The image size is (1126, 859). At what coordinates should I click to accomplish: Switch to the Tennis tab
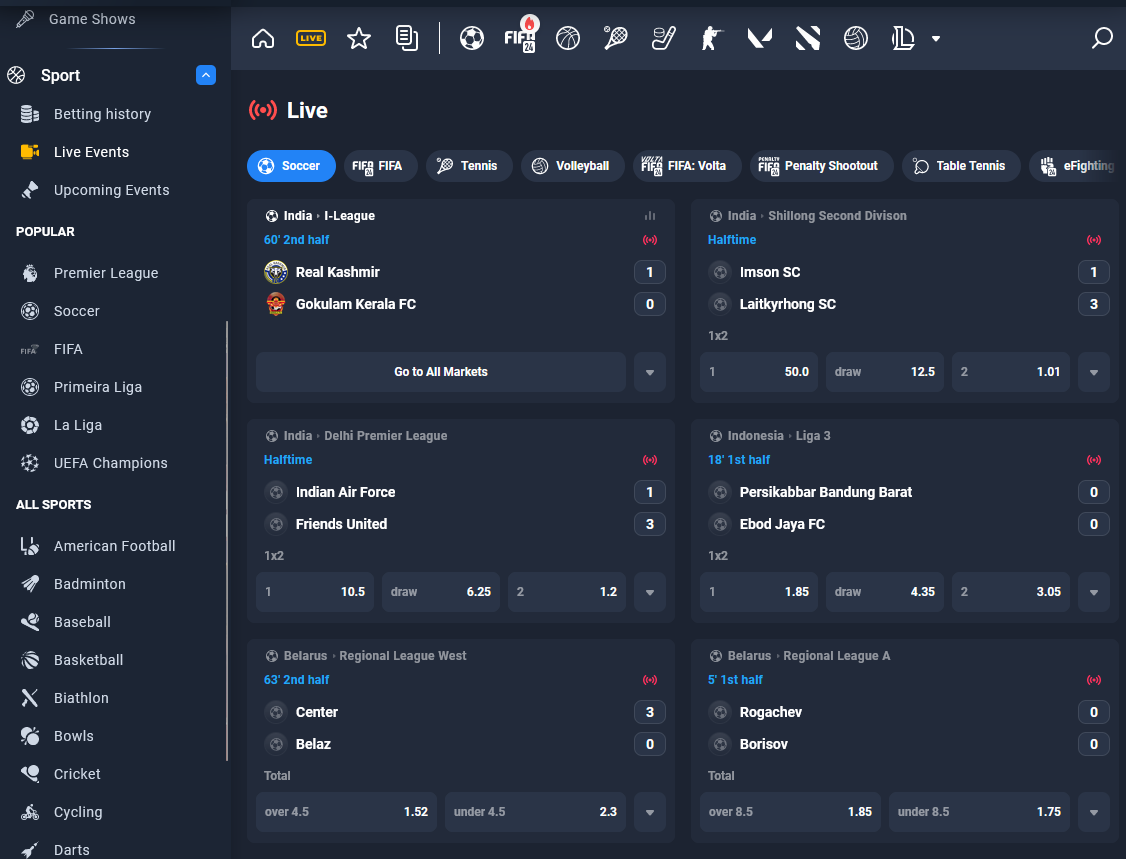(469, 166)
